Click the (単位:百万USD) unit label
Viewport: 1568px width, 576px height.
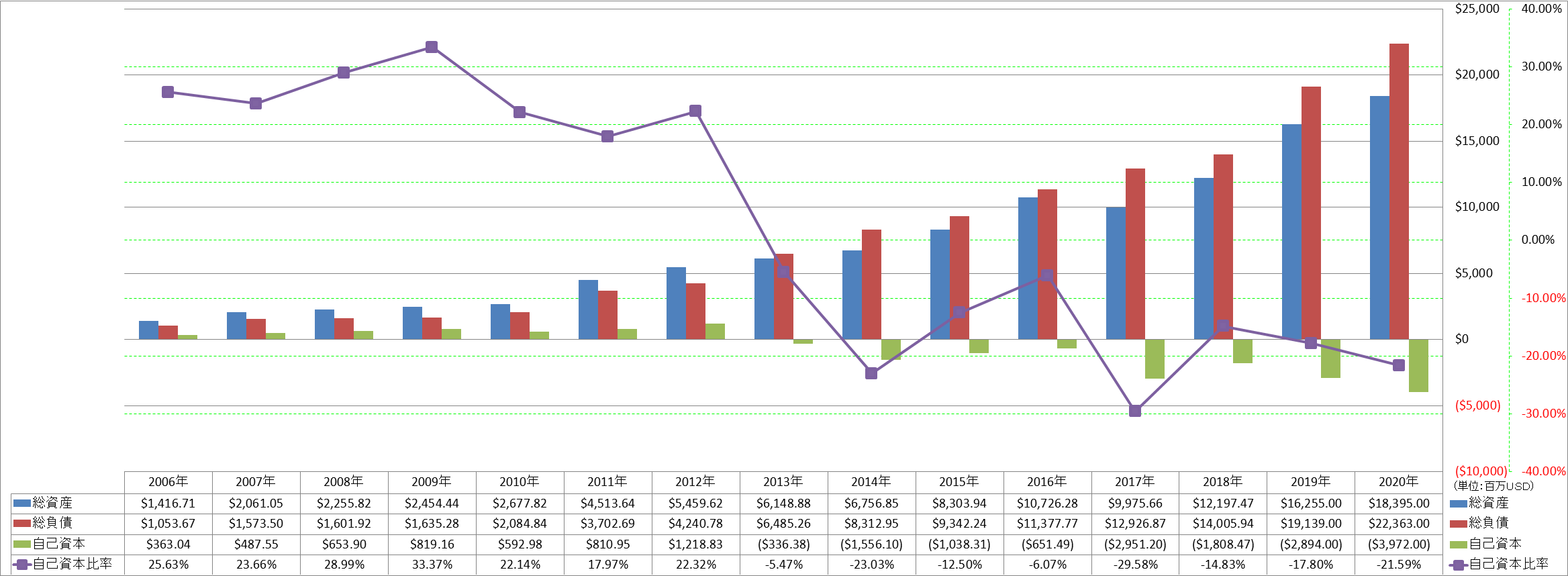(1493, 485)
